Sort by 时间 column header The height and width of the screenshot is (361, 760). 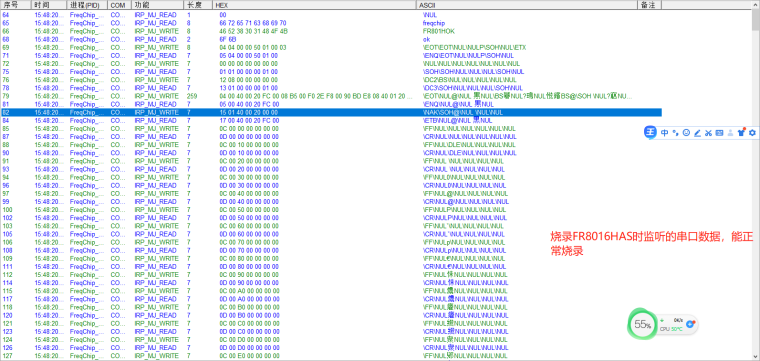[49, 4]
